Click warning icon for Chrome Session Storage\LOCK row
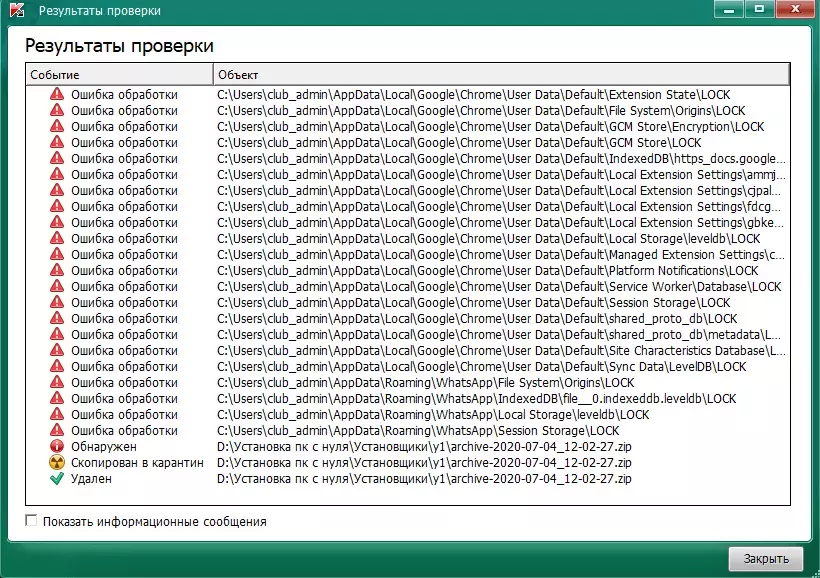 tap(57, 302)
